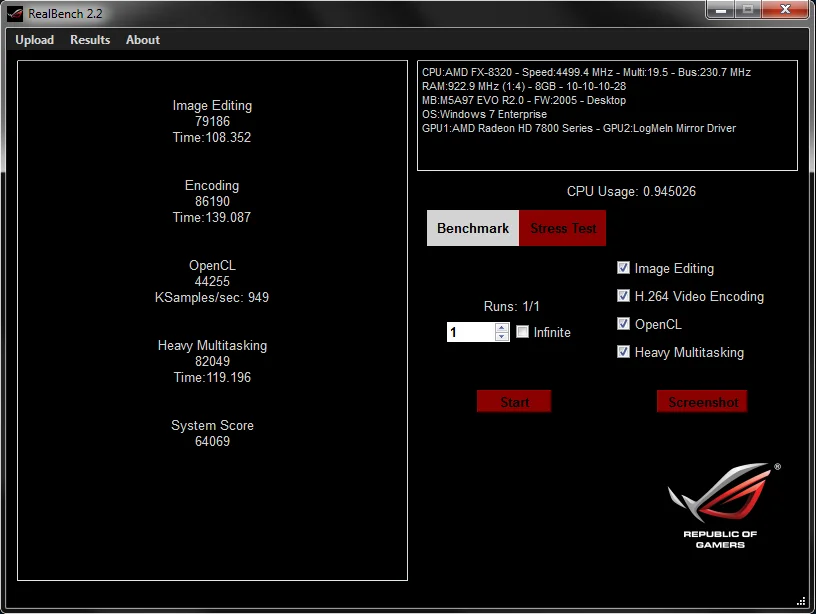Click the window resize grip
This screenshot has height=614, width=816.
point(801,602)
